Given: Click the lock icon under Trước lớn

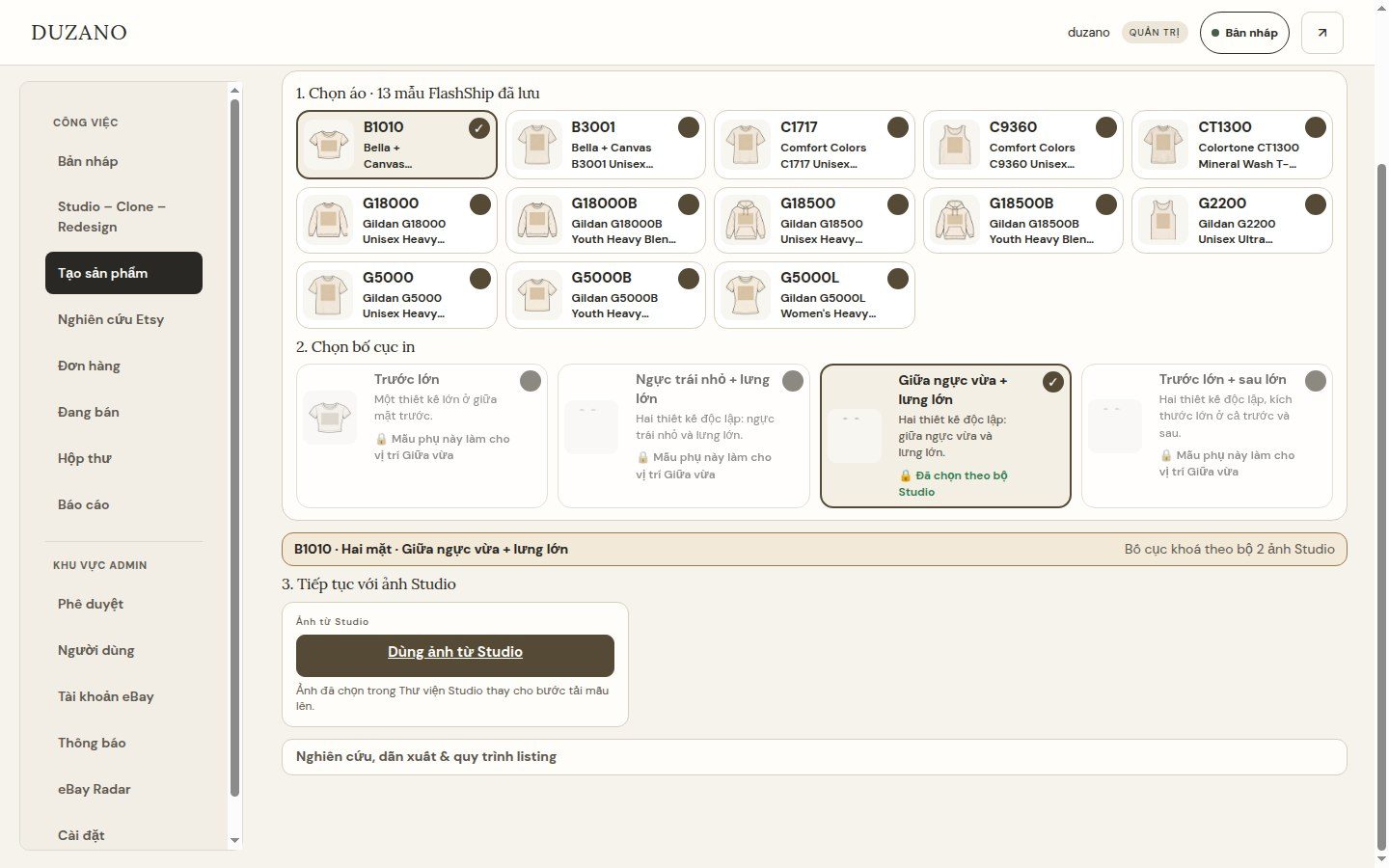Looking at the screenshot, I should 381,439.
